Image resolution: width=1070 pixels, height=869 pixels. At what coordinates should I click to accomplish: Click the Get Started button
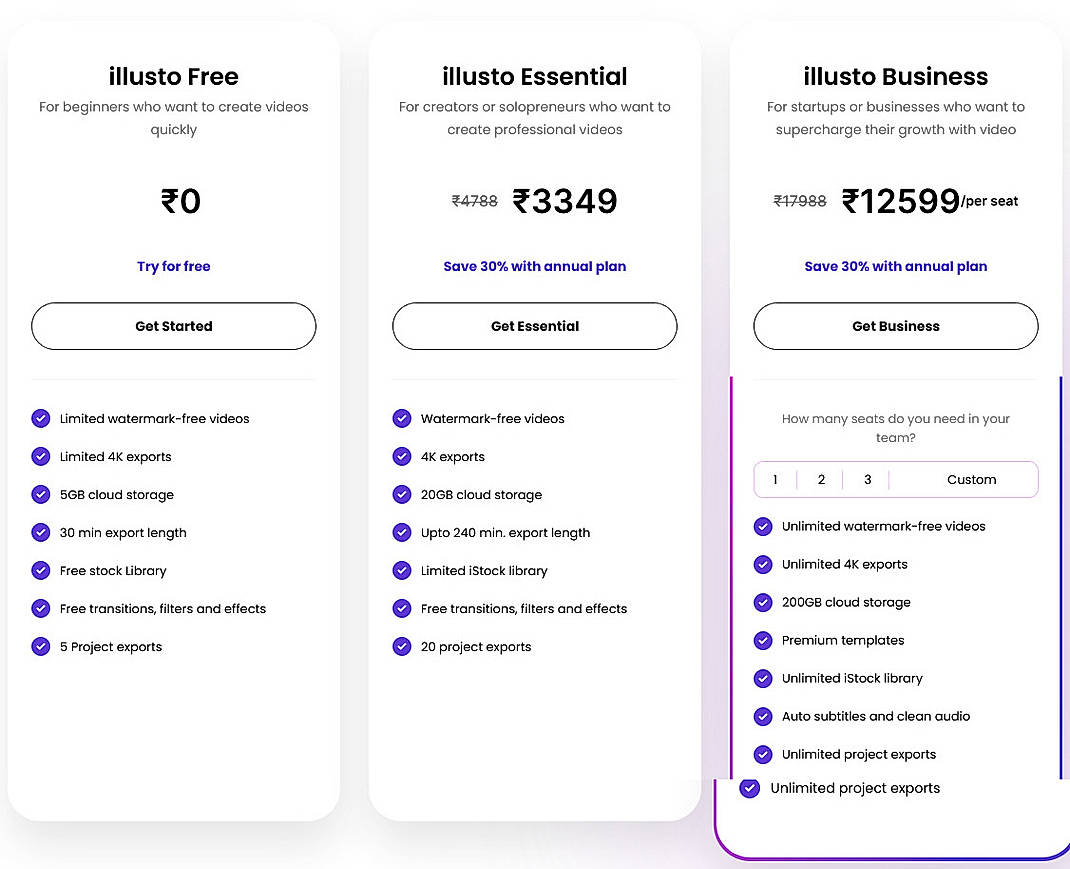[x=173, y=326]
